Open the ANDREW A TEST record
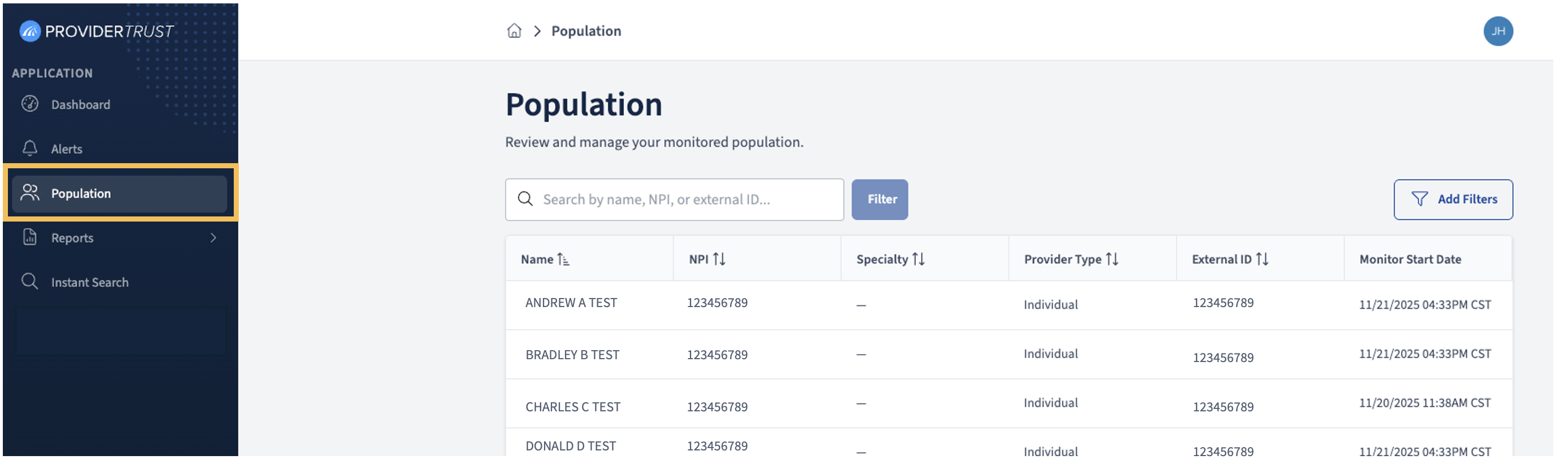Image resolution: width=1568 pixels, height=468 pixels. 571,303
